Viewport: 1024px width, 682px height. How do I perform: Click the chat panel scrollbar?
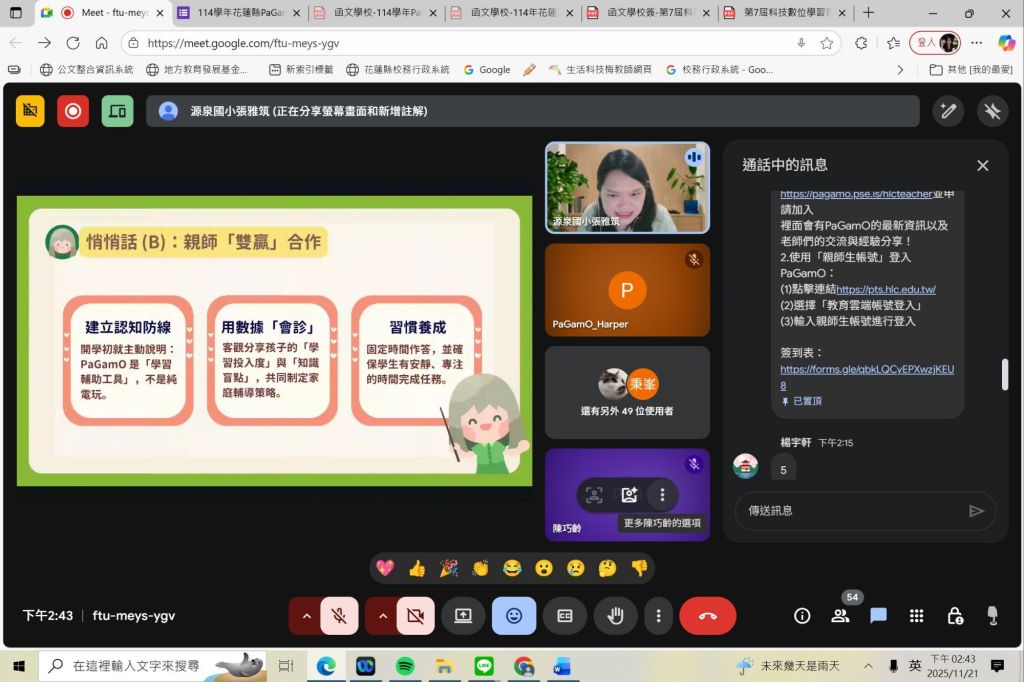[x=1005, y=375]
